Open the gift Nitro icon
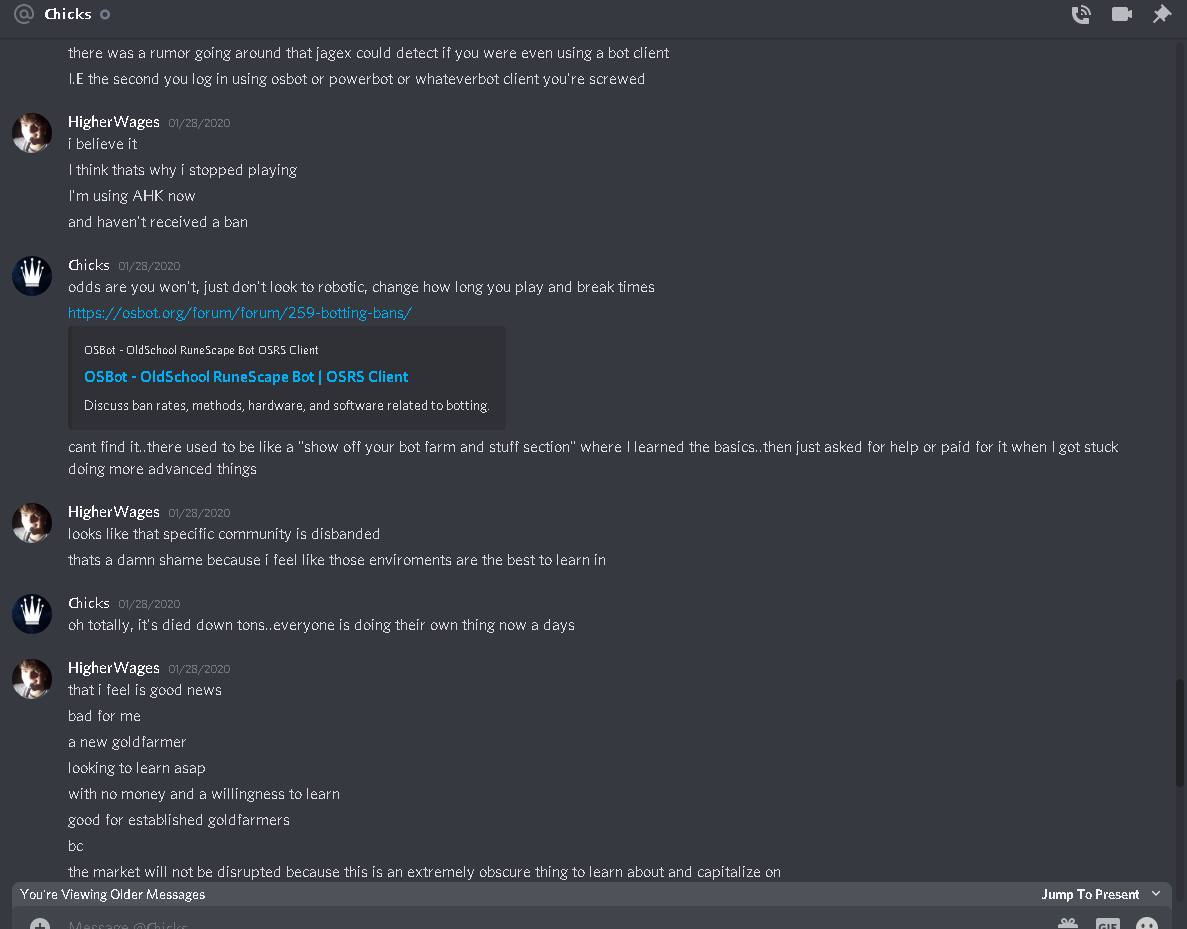Image resolution: width=1187 pixels, height=929 pixels. [x=1068, y=924]
